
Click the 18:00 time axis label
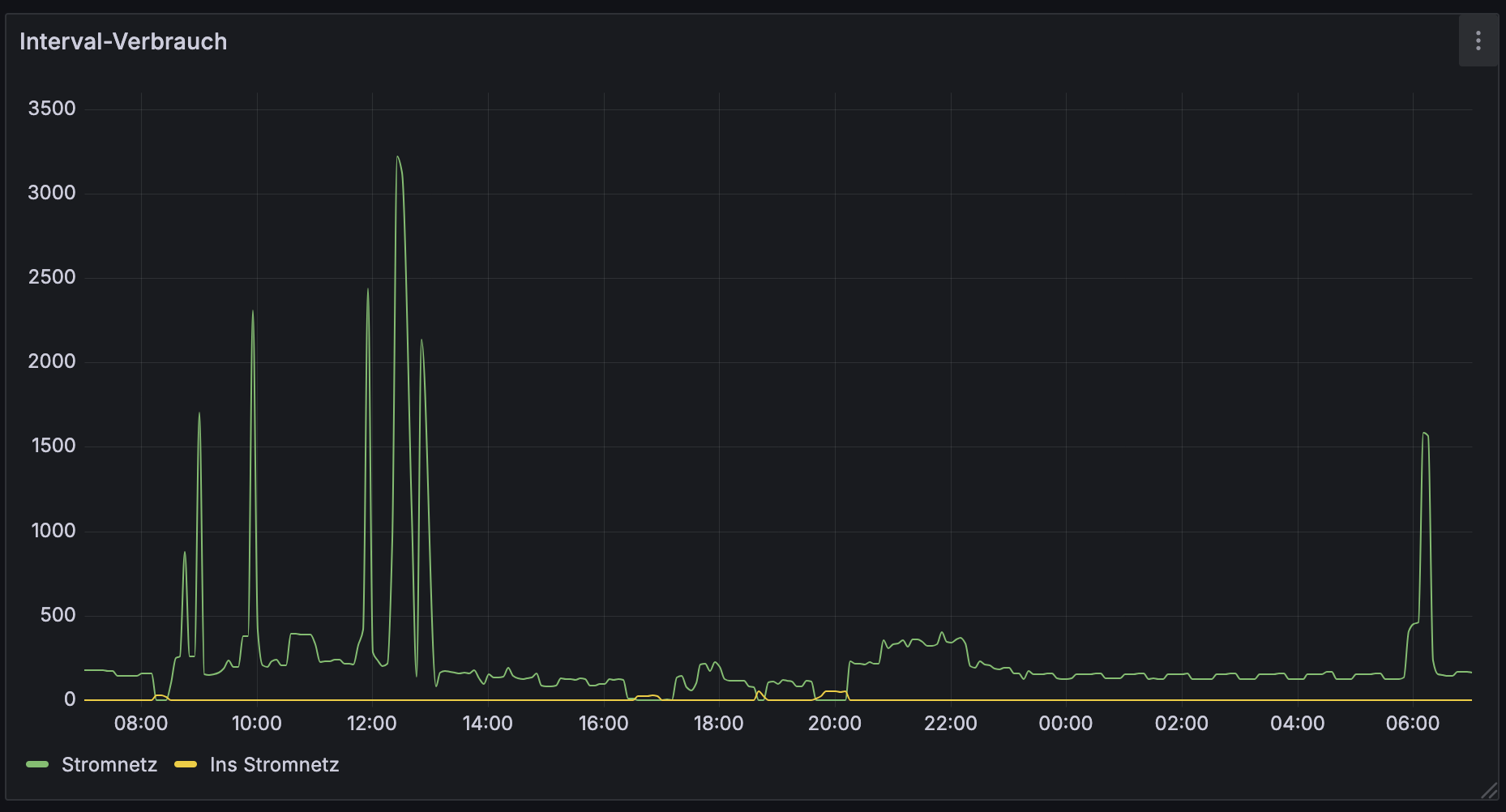click(719, 723)
